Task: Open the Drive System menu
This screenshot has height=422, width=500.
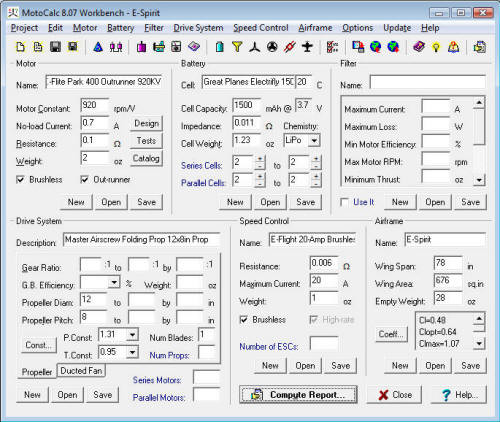Action: (x=198, y=28)
